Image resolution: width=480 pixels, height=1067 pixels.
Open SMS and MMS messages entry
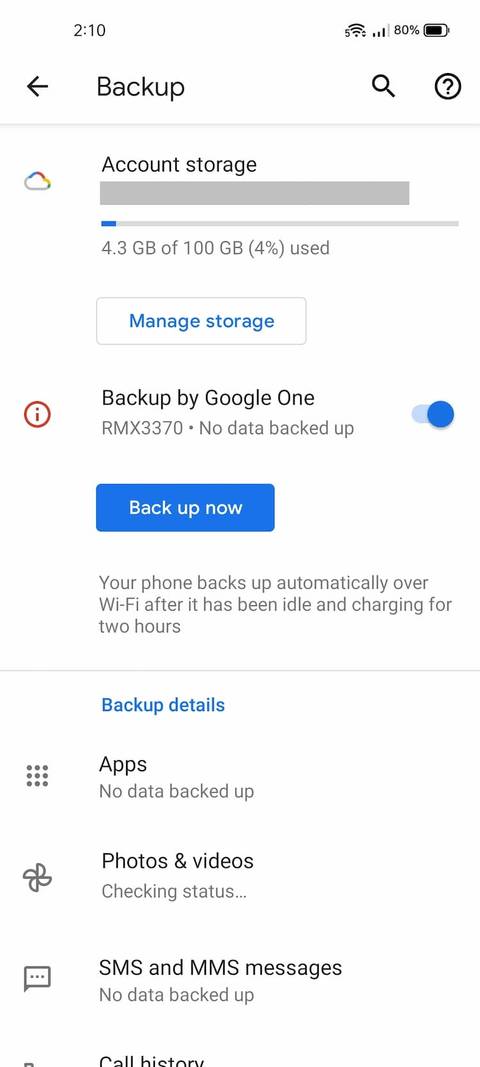[240, 980]
